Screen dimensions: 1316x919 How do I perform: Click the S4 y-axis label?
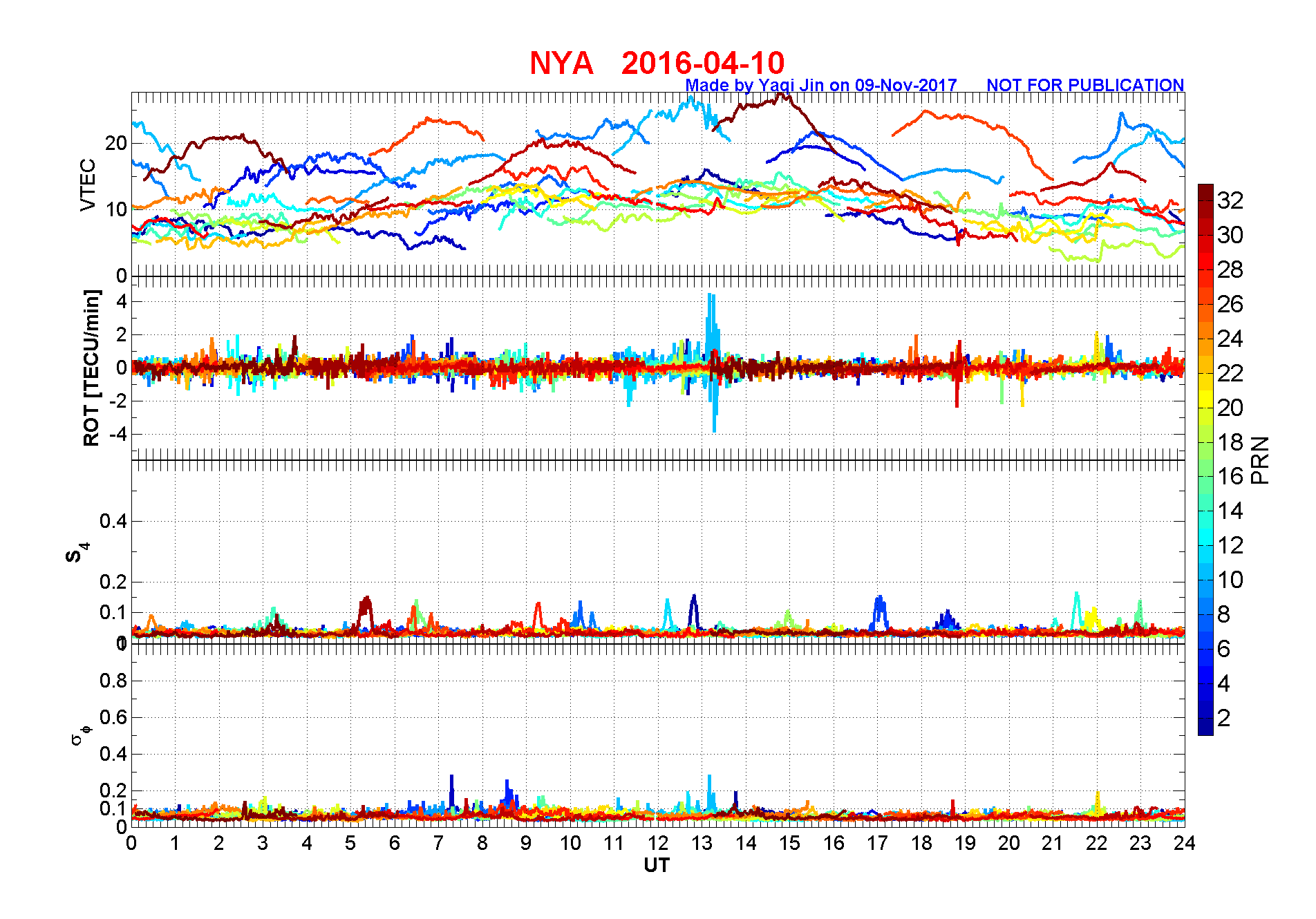pyautogui.click(x=77, y=553)
